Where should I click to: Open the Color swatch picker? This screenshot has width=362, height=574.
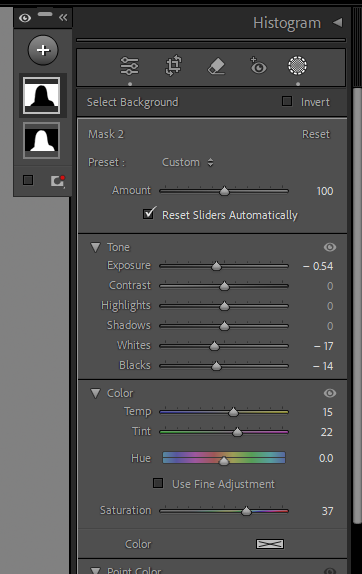coord(270,544)
